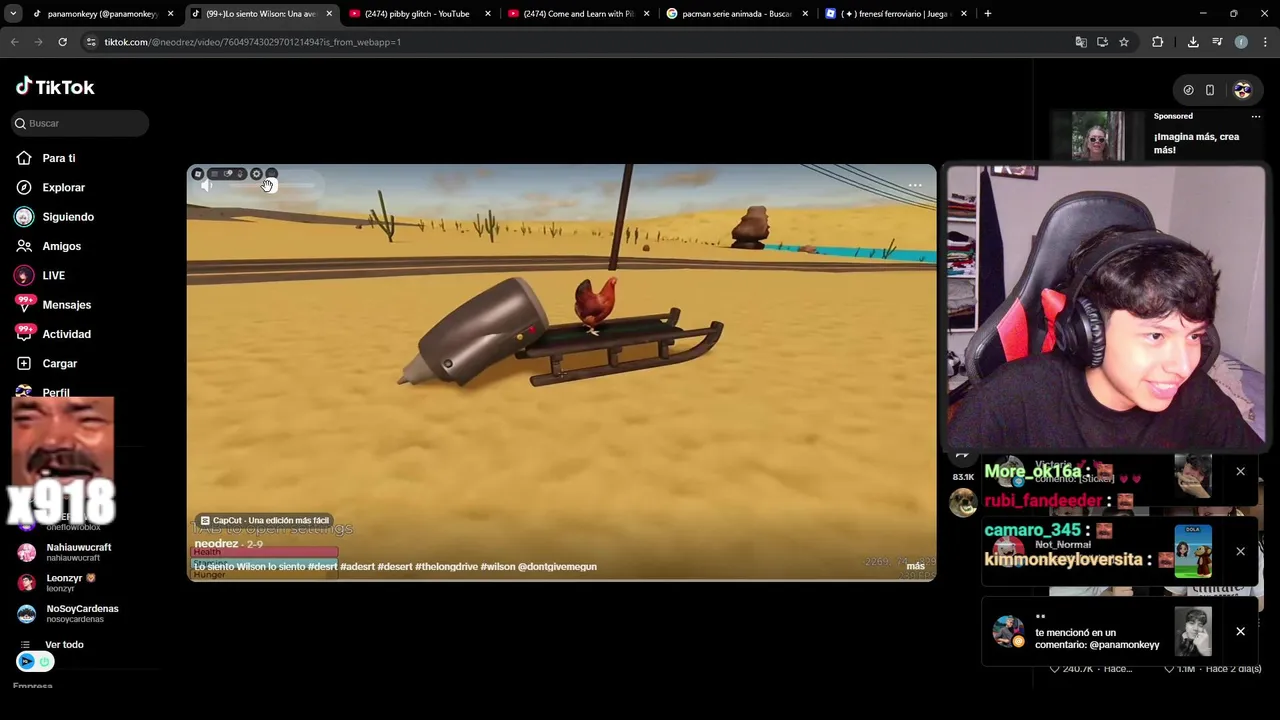
Task: Open the Chrome three-dot menu
Action: [x=1265, y=42]
